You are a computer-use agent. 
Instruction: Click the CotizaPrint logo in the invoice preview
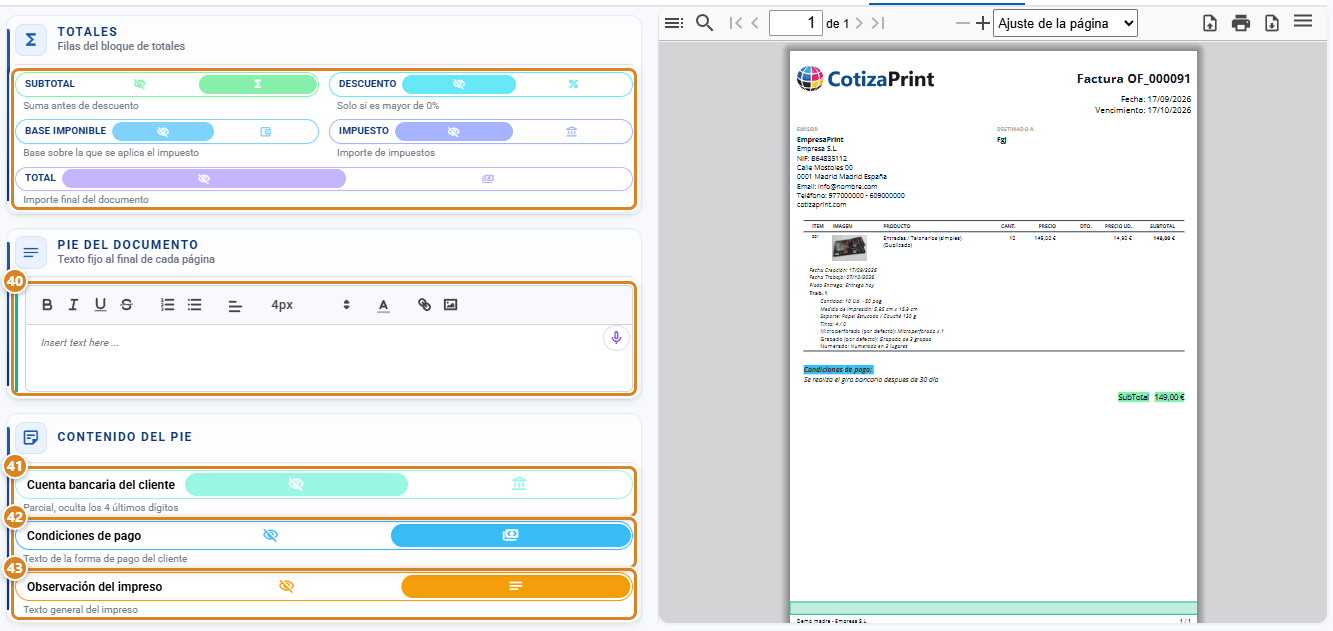pos(865,78)
